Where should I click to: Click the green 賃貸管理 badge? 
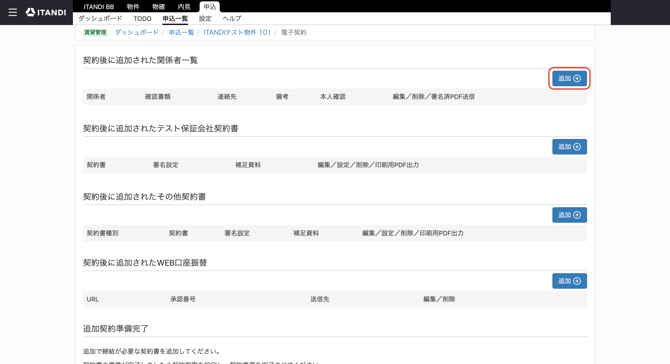tap(95, 32)
